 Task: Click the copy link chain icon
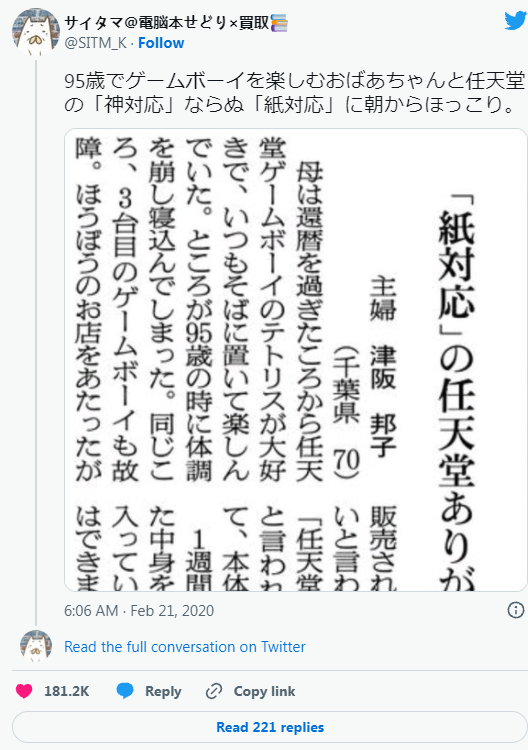point(213,691)
